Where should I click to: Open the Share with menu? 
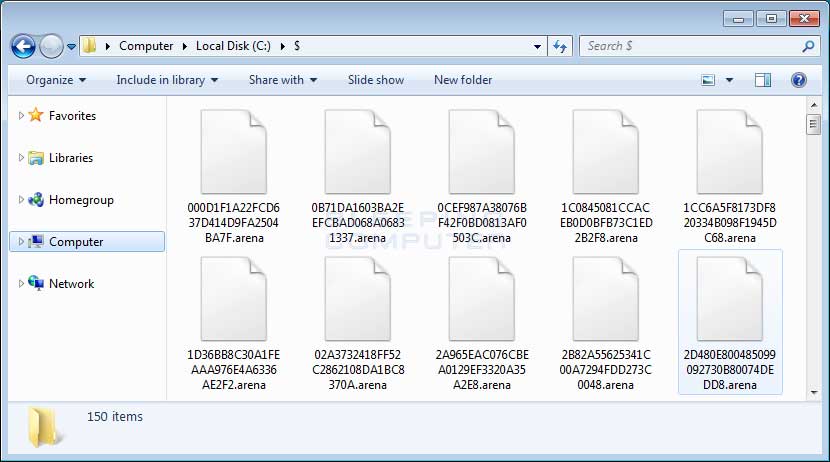283,80
